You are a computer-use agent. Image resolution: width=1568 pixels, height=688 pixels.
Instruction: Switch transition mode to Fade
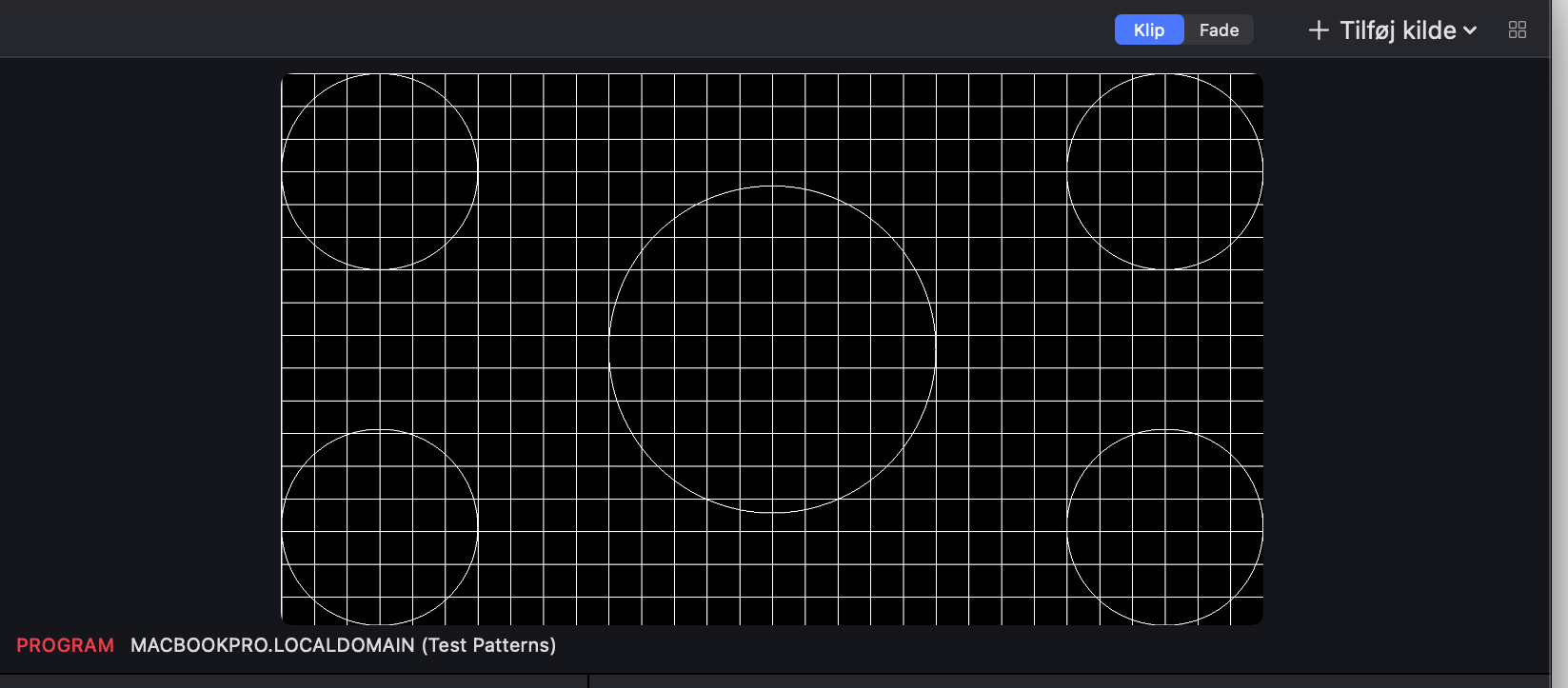tap(1219, 29)
